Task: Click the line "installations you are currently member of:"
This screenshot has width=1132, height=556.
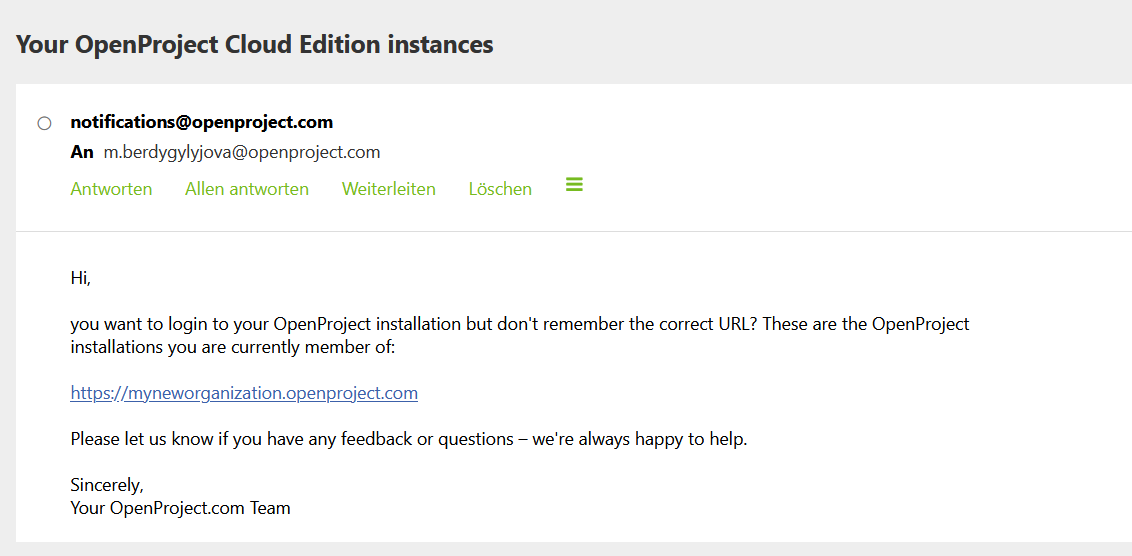Action: point(233,347)
